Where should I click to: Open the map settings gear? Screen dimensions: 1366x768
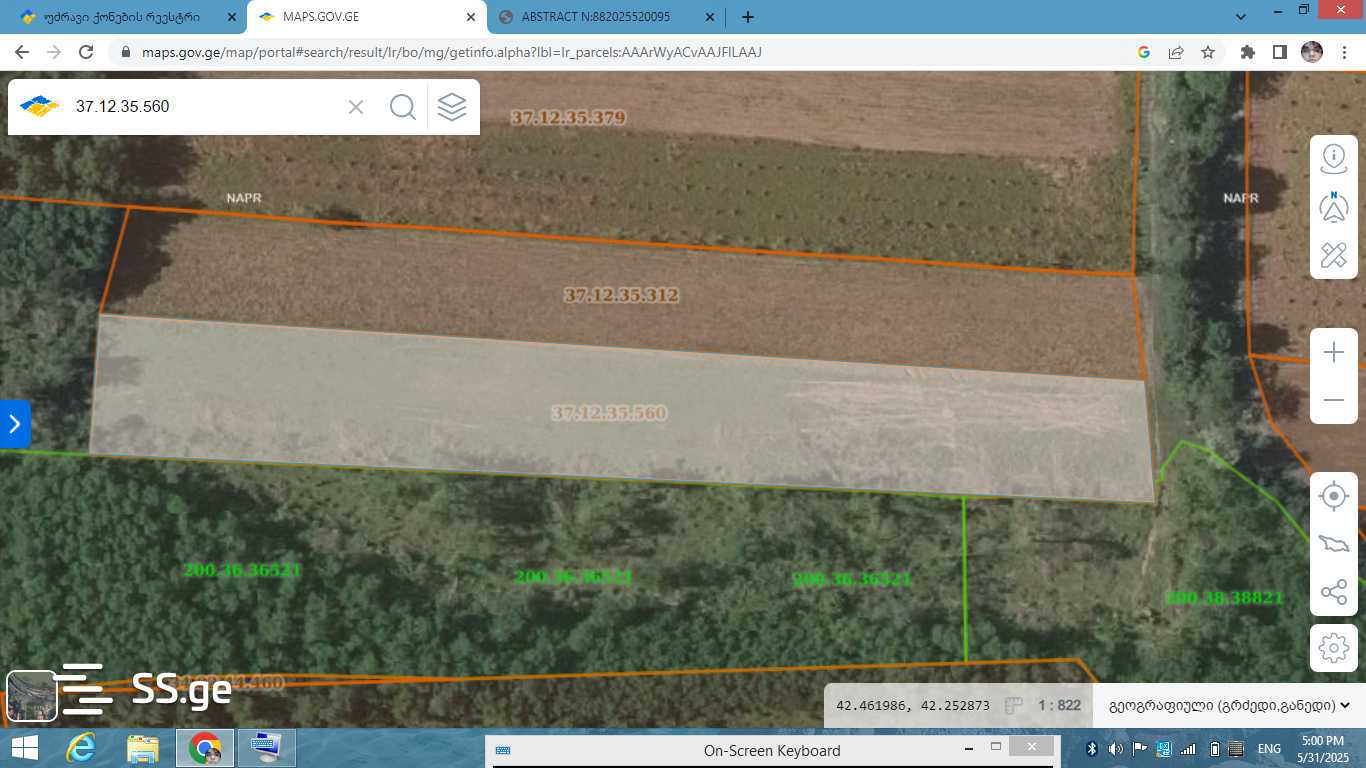(x=1333, y=648)
